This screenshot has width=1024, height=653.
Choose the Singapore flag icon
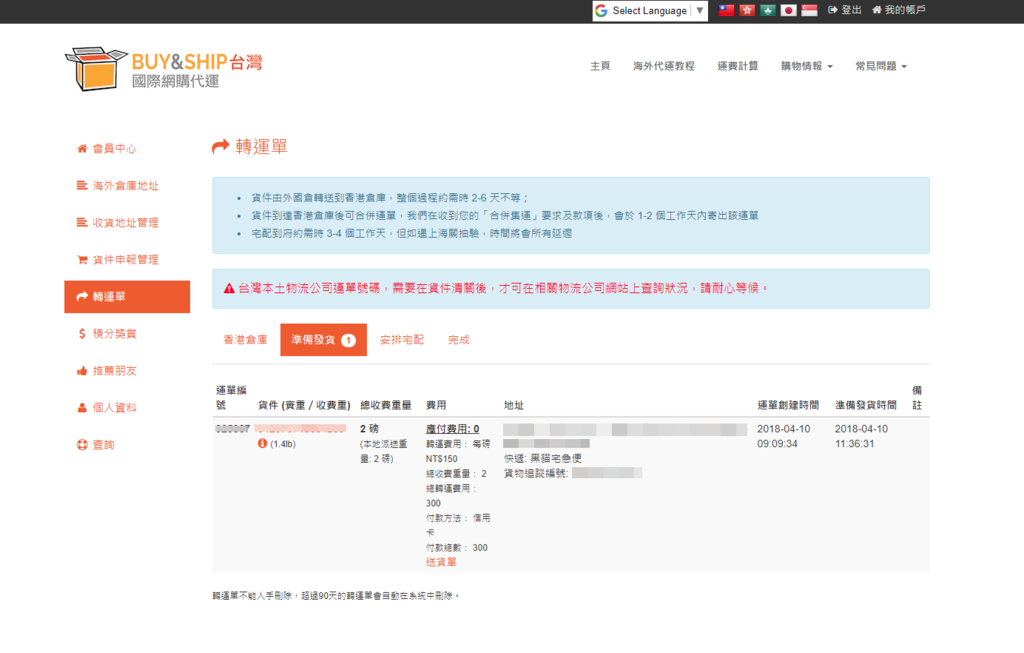coord(809,10)
